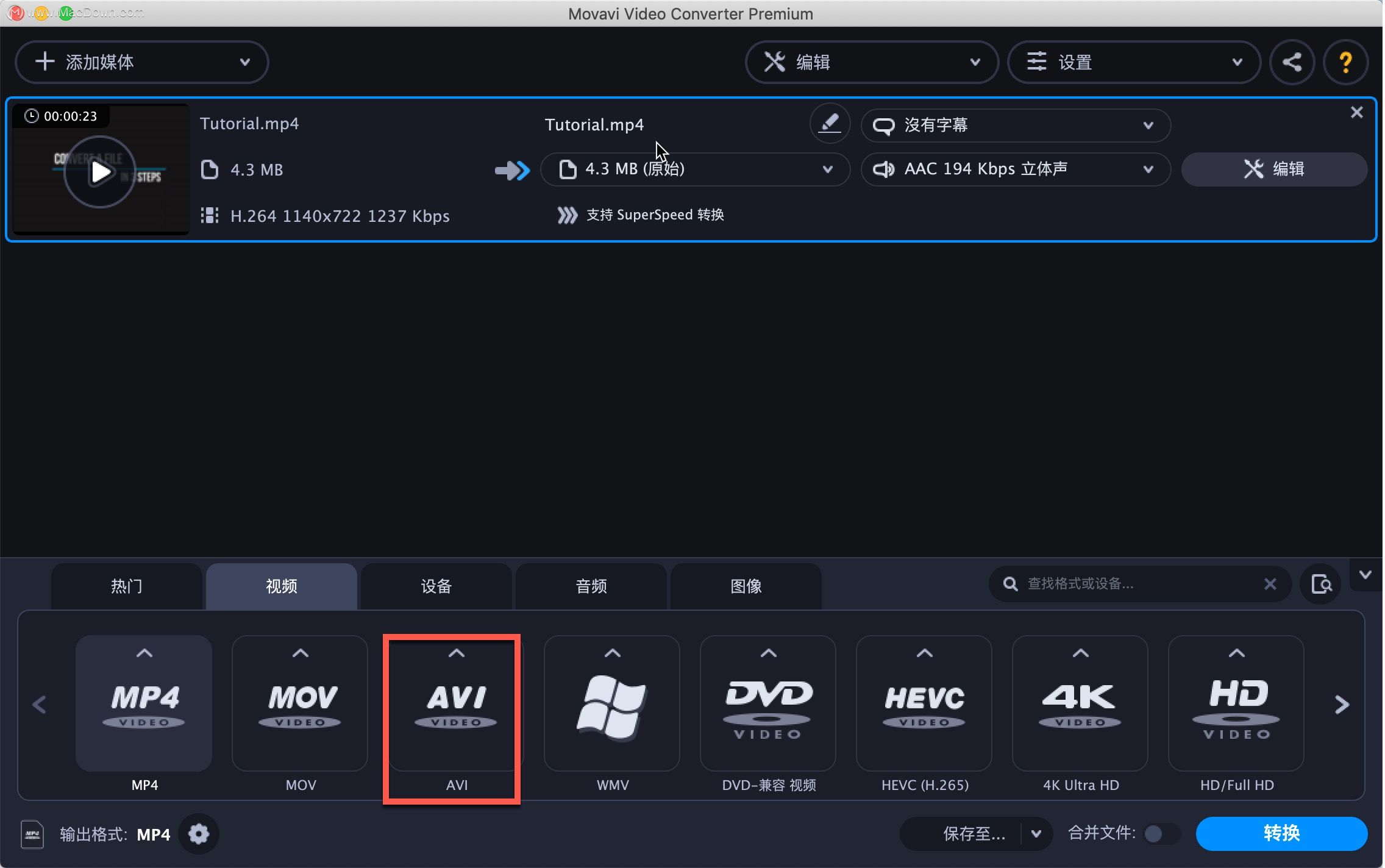This screenshot has height=868, width=1385.
Task: Open the Add Media (添加媒体) dropdown
Action: [x=141, y=62]
